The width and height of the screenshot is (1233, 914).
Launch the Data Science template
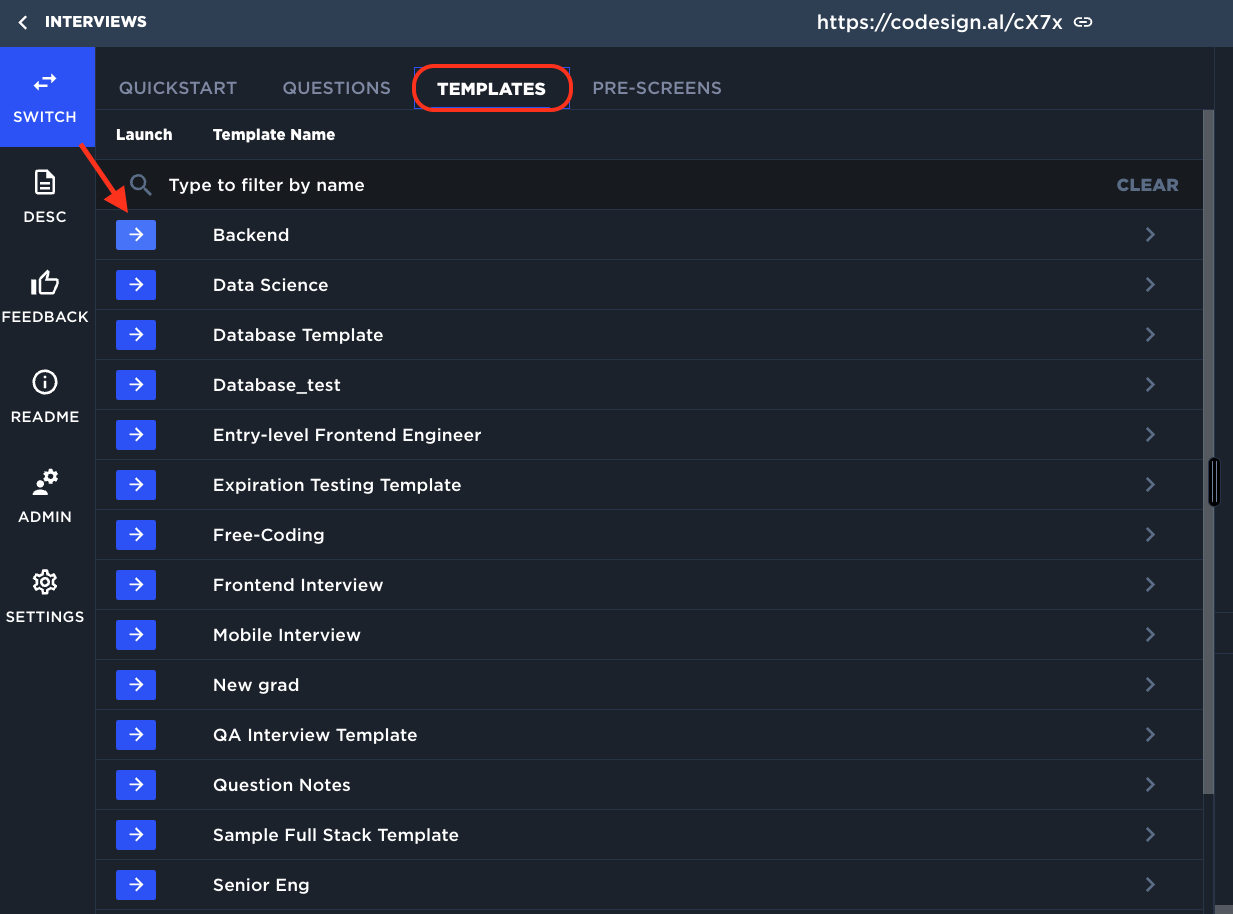(x=136, y=285)
